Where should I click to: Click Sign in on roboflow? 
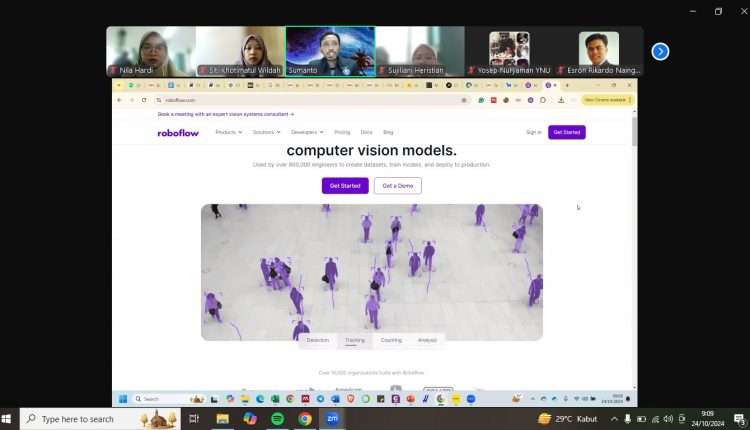point(534,132)
